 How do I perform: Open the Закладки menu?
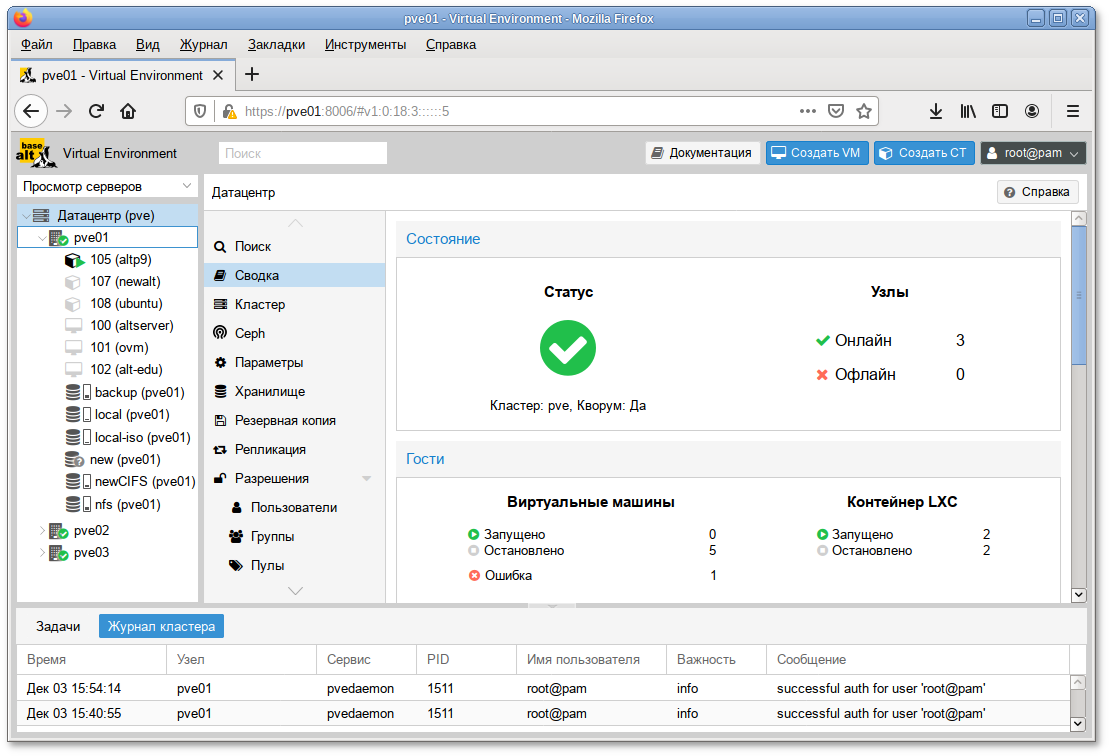pos(277,45)
